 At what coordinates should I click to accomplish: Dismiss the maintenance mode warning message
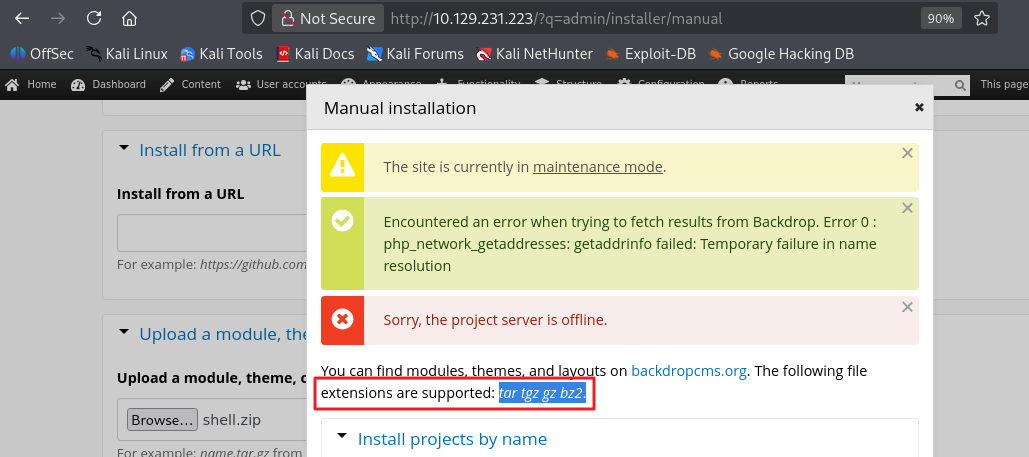point(907,153)
